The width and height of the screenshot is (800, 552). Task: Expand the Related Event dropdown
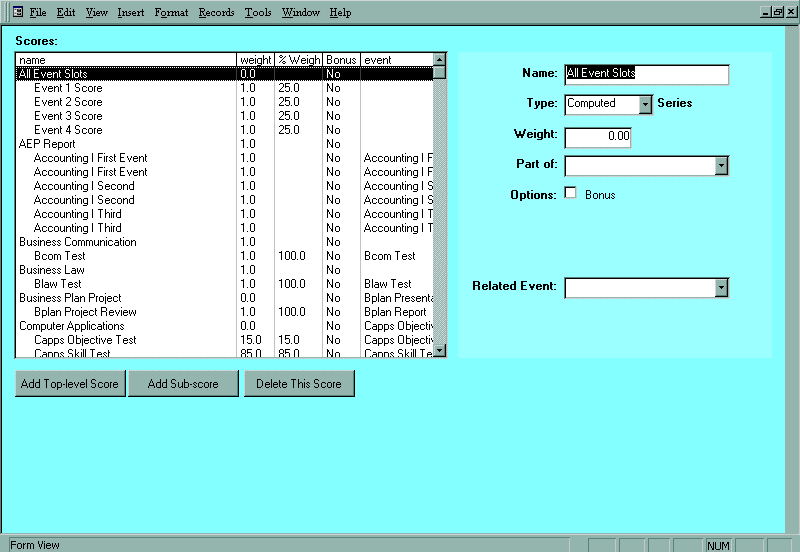click(721, 288)
